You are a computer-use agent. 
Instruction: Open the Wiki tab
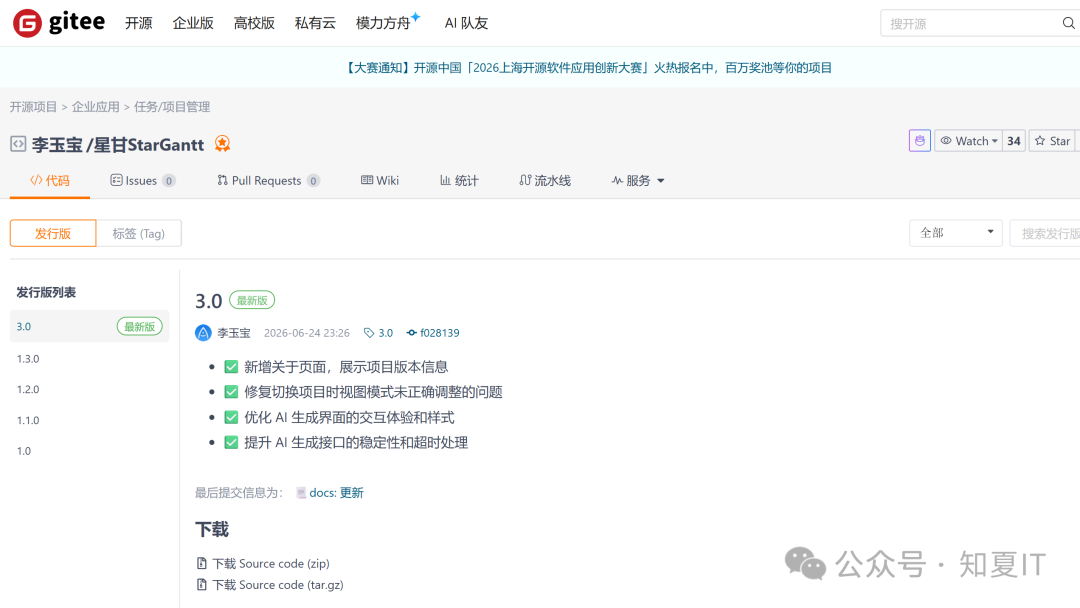(x=380, y=180)
